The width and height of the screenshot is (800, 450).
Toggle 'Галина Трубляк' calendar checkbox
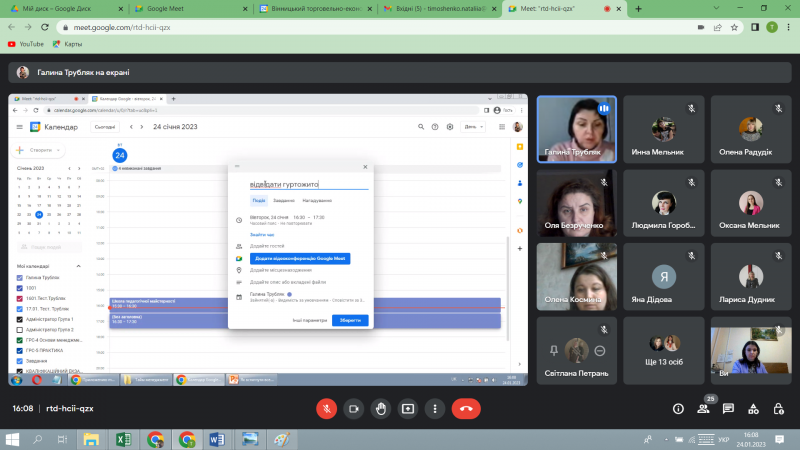[20, 278]
